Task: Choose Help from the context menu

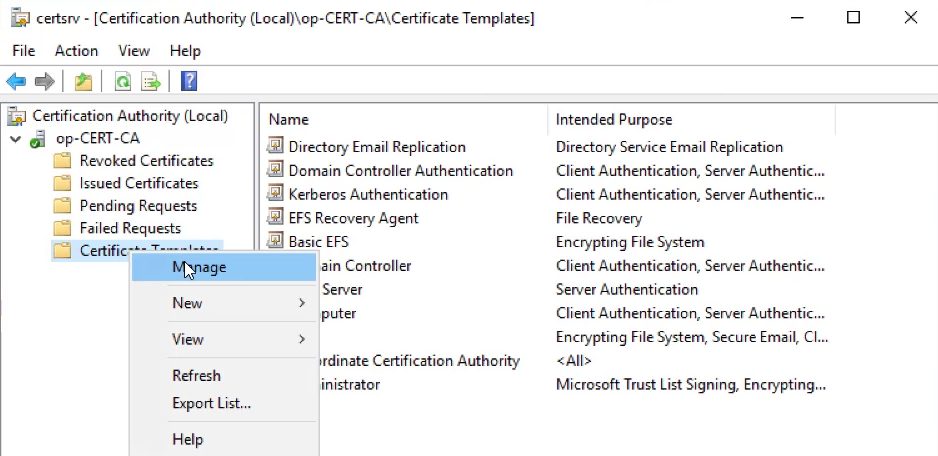Action: (224, 439)
